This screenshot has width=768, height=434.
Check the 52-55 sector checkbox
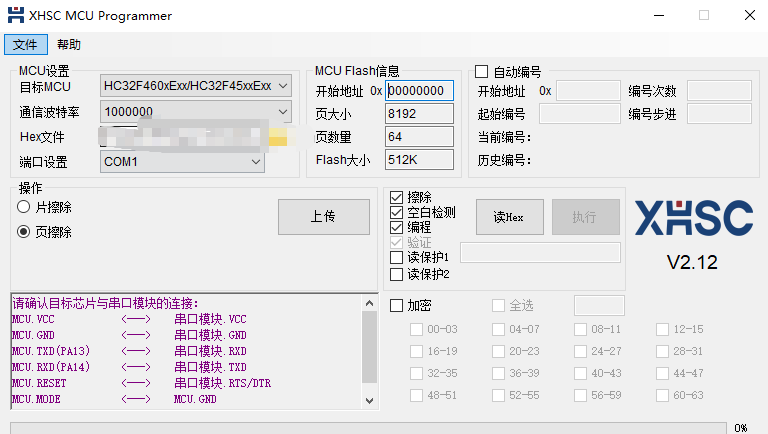tap(498, 395)
